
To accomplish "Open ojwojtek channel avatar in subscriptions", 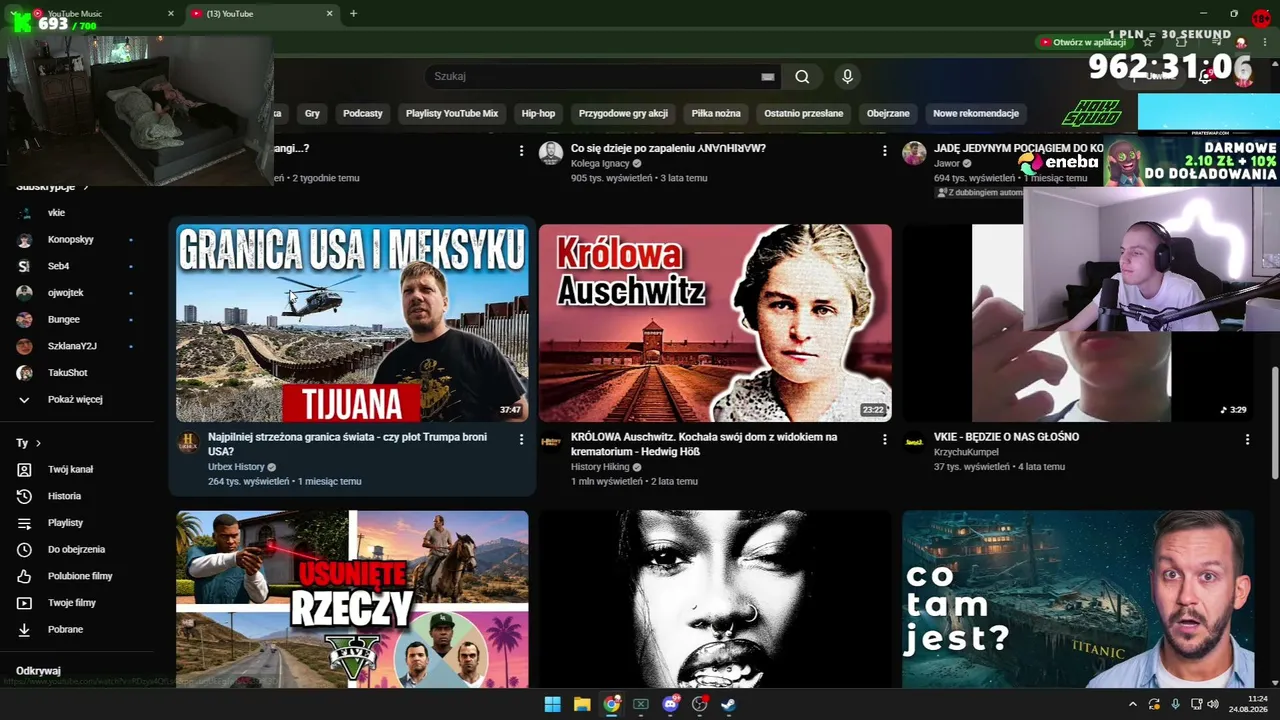I will (25, 293).
